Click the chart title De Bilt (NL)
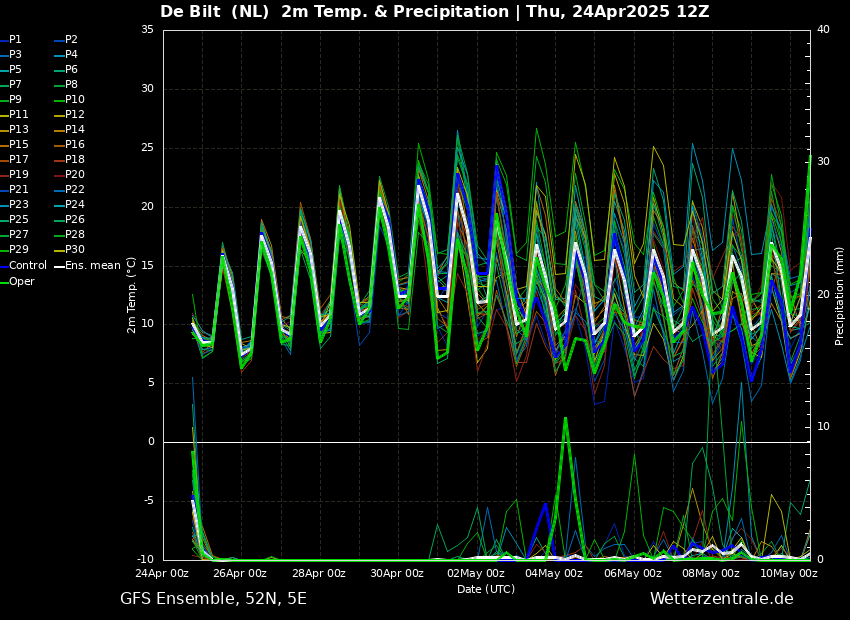Viewport: 850px width, 620px height. point(215,12)
